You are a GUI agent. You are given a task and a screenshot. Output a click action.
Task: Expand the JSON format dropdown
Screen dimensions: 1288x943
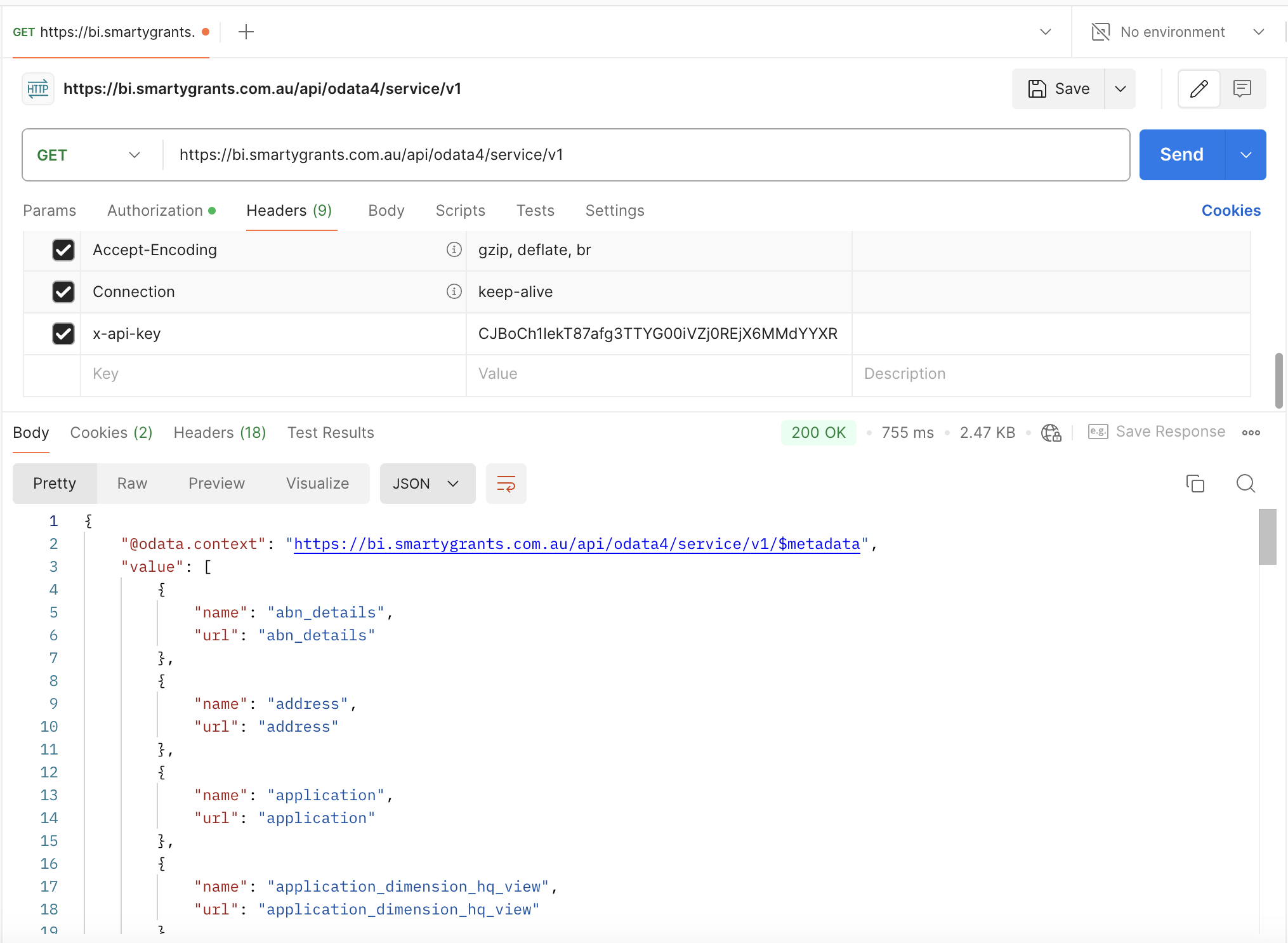pyautogui.click(x=427, y=484)
